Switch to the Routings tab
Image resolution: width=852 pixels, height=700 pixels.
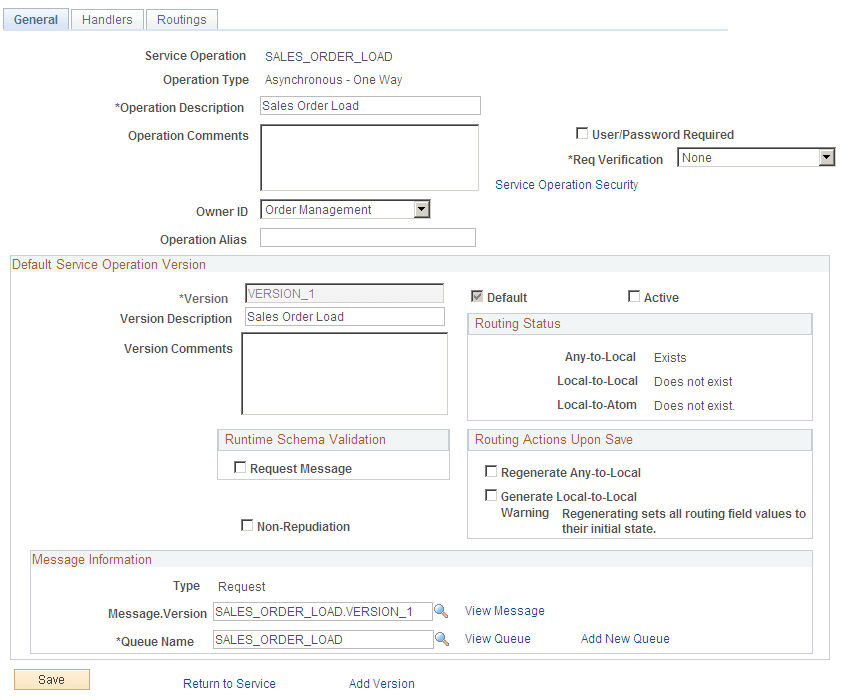tap(181, 19)
